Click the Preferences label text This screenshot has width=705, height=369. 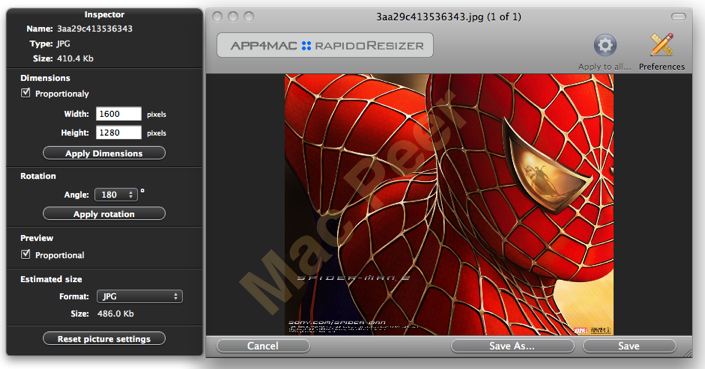tap(662, 67)
